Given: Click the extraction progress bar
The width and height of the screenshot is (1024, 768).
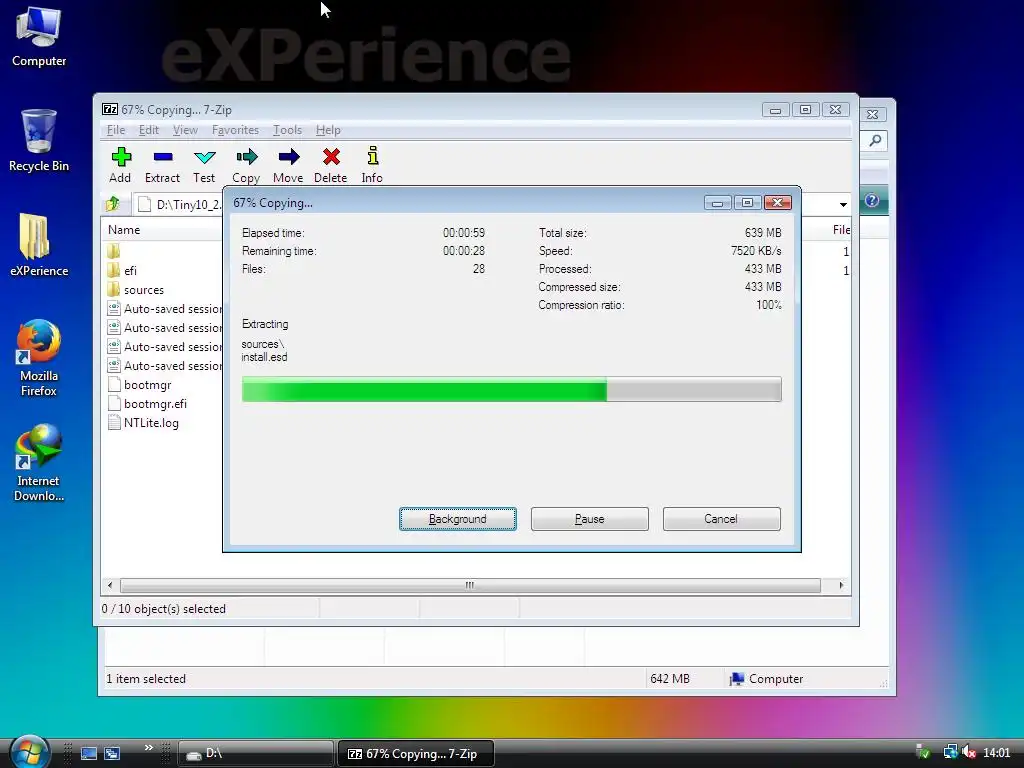Looking at the screenshot, I should coord(511,389).
